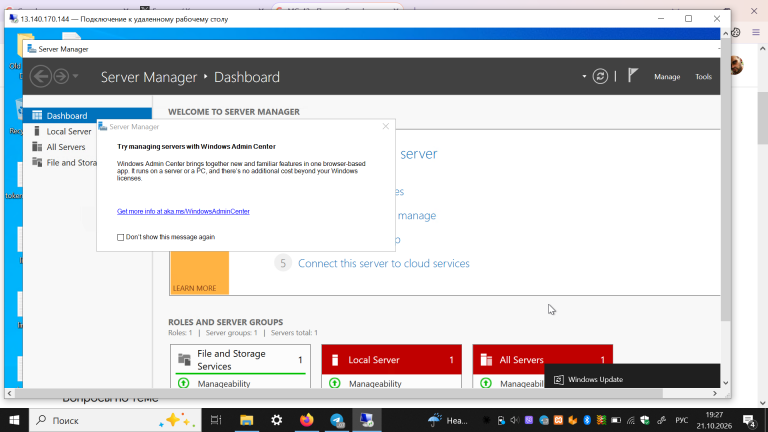Open the dropdown arrow beside refresh icon
The height and width of the screenshot is (432, 768).
(584, 76)
